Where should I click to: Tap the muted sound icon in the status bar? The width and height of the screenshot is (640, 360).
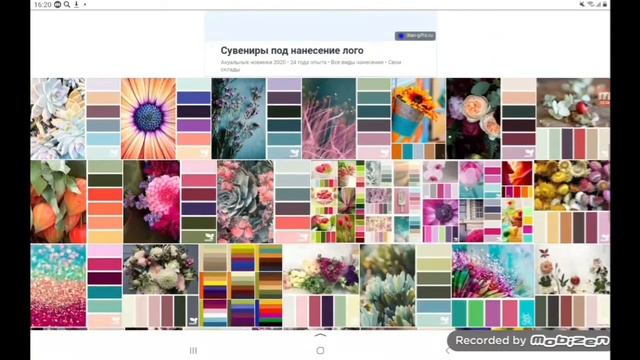tap(582, 4)
